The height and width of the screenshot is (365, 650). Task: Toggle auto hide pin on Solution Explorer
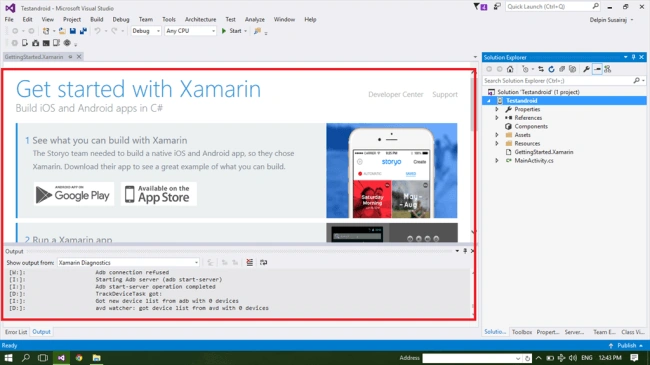point(633,57)
